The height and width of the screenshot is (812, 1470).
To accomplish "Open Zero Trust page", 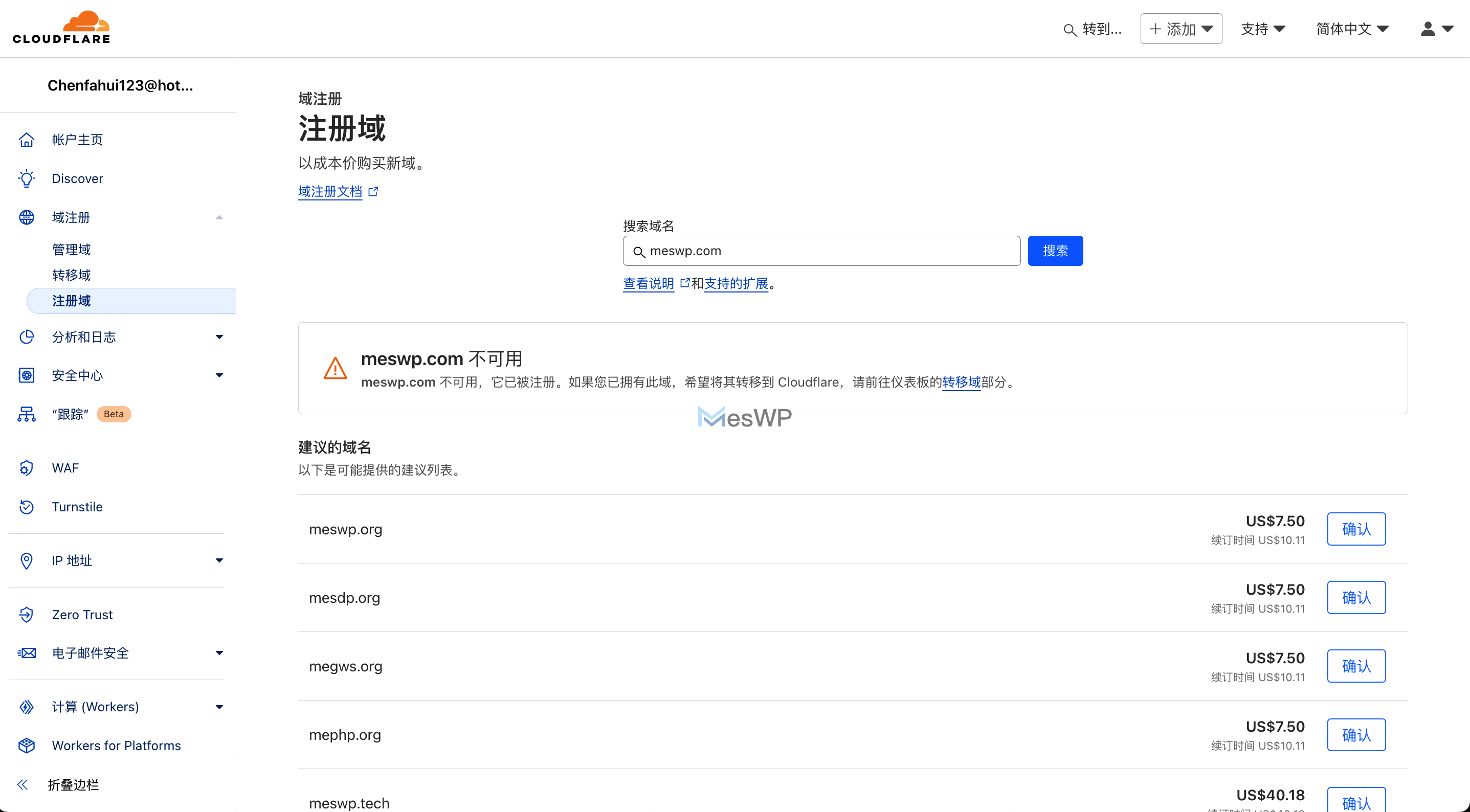I will [82, 615].
